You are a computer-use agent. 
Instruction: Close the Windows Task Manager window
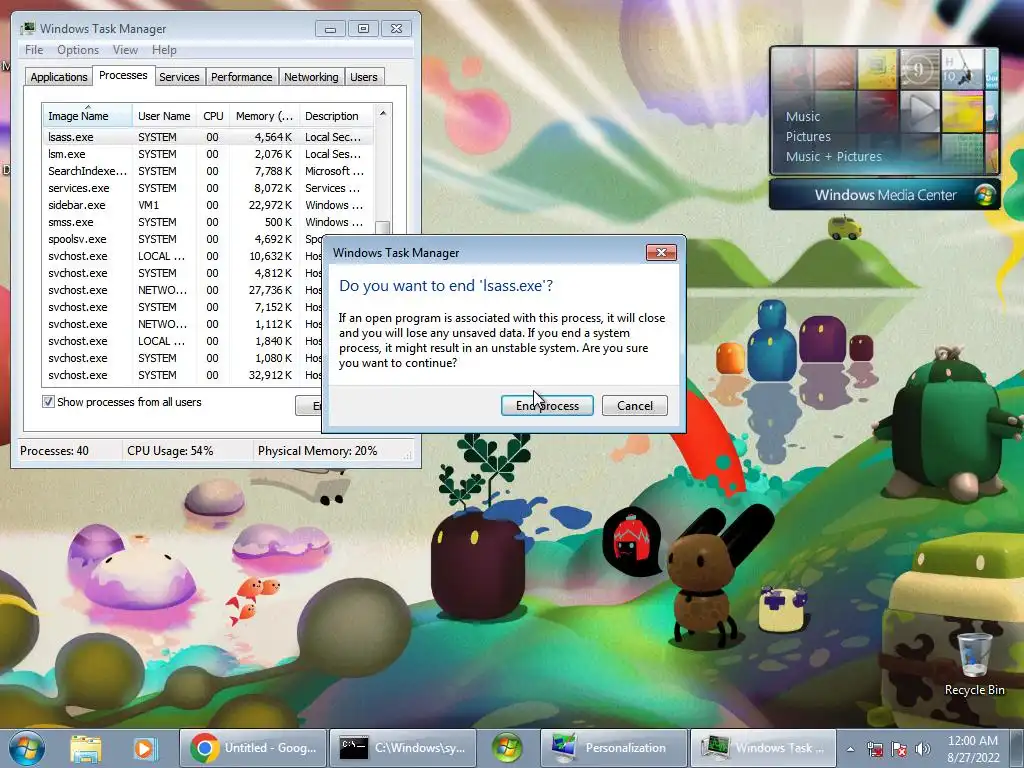click(396, 29)
